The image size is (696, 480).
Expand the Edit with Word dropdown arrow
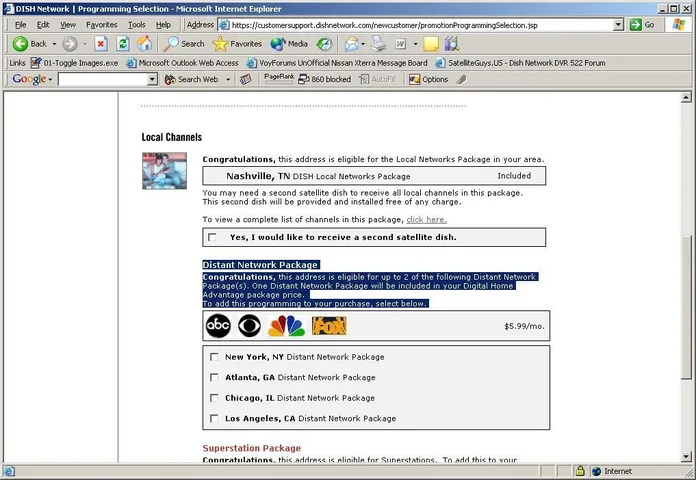click(x=415, y=44)
